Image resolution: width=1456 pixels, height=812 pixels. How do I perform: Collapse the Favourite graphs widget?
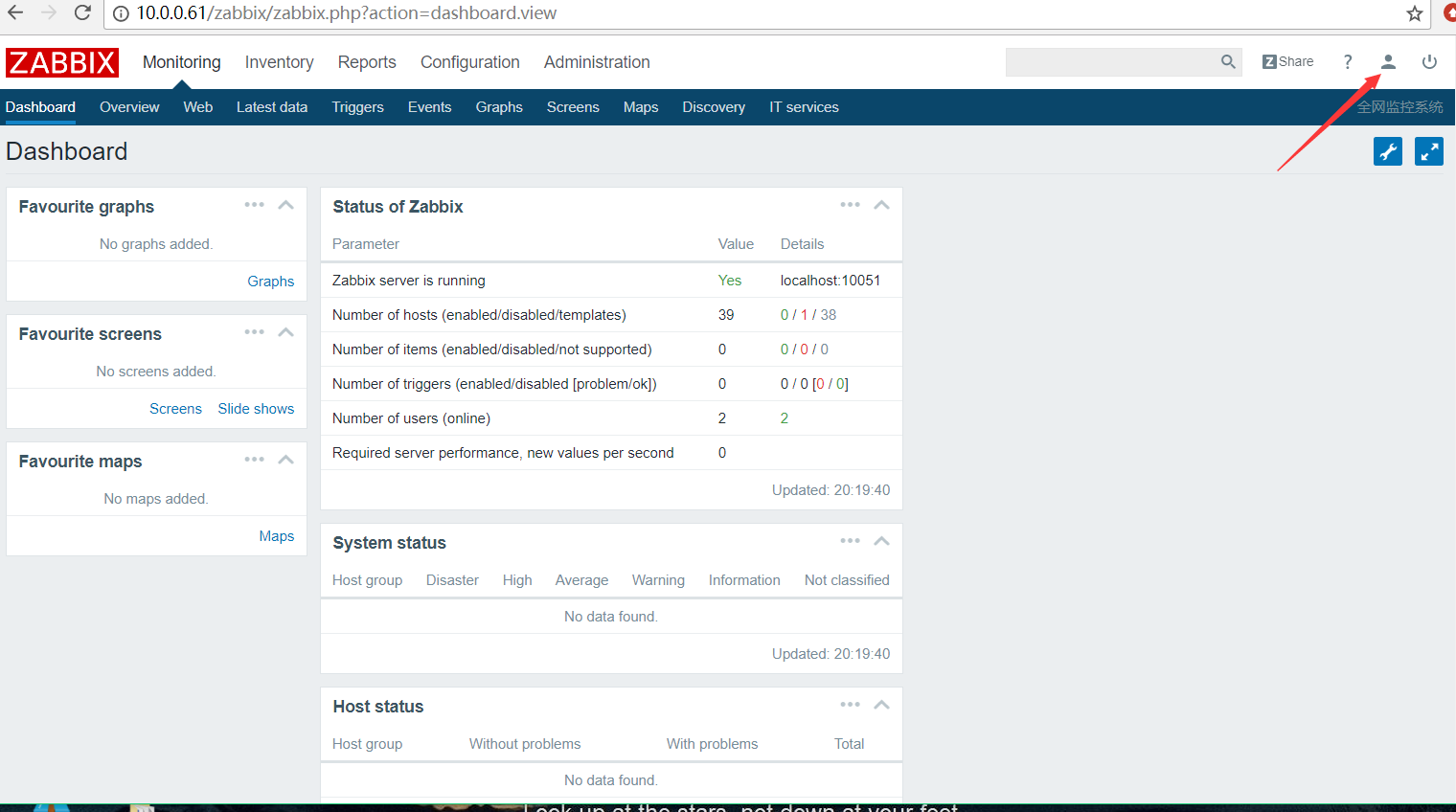tap(285, 205)
